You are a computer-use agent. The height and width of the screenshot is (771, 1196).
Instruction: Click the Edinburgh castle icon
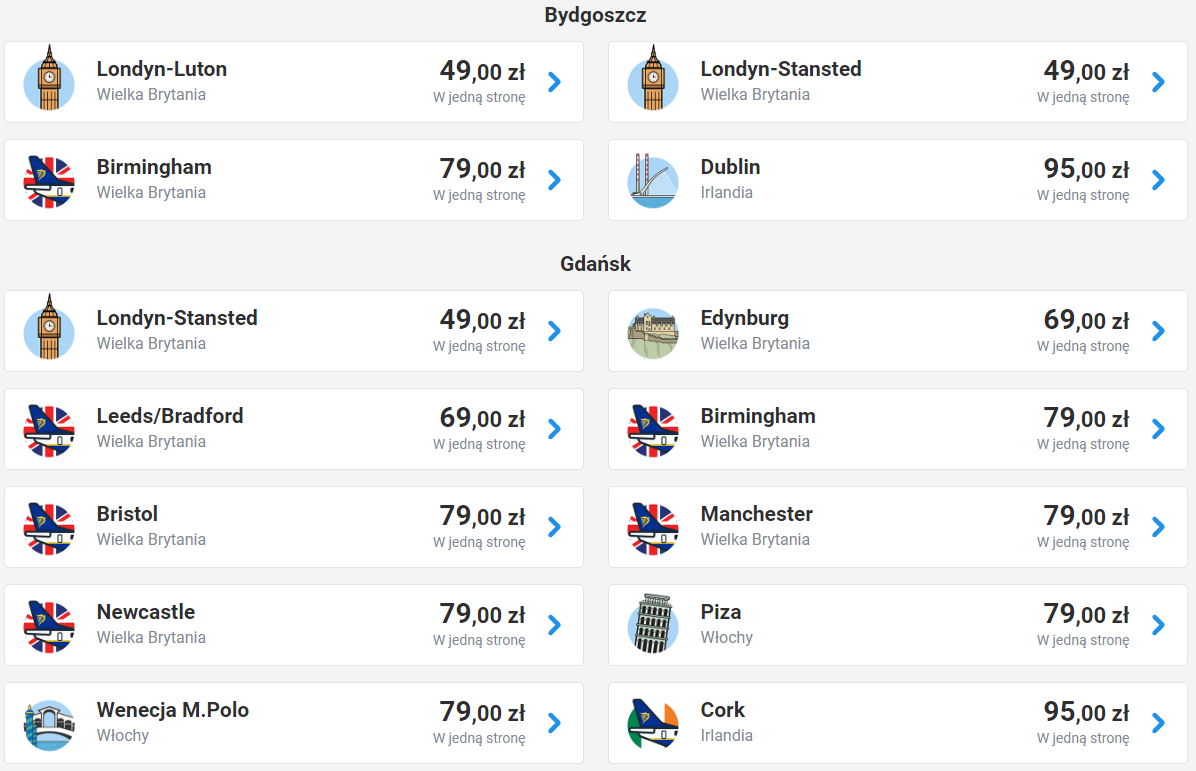(x=653, y=331)
